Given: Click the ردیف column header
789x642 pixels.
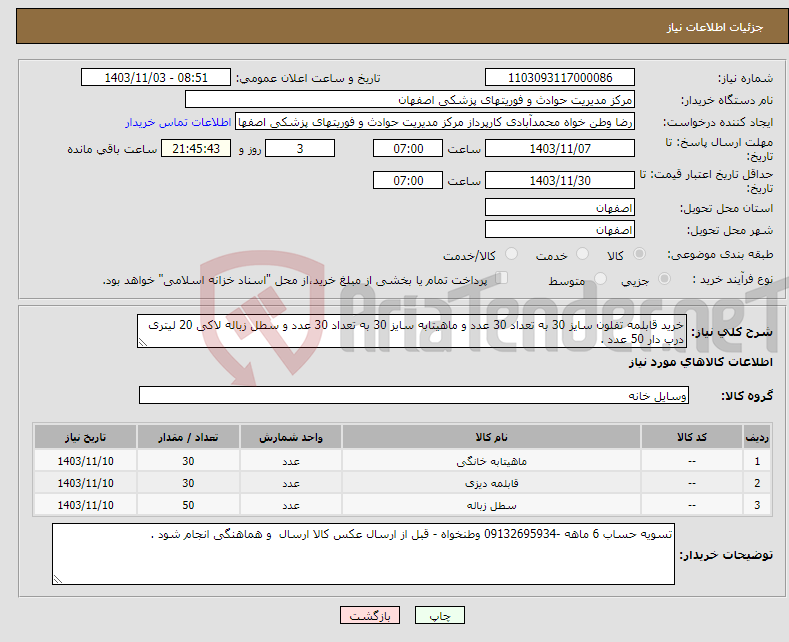Looking at the screenshot, I should pyautogui.click(x=757, y=437).
